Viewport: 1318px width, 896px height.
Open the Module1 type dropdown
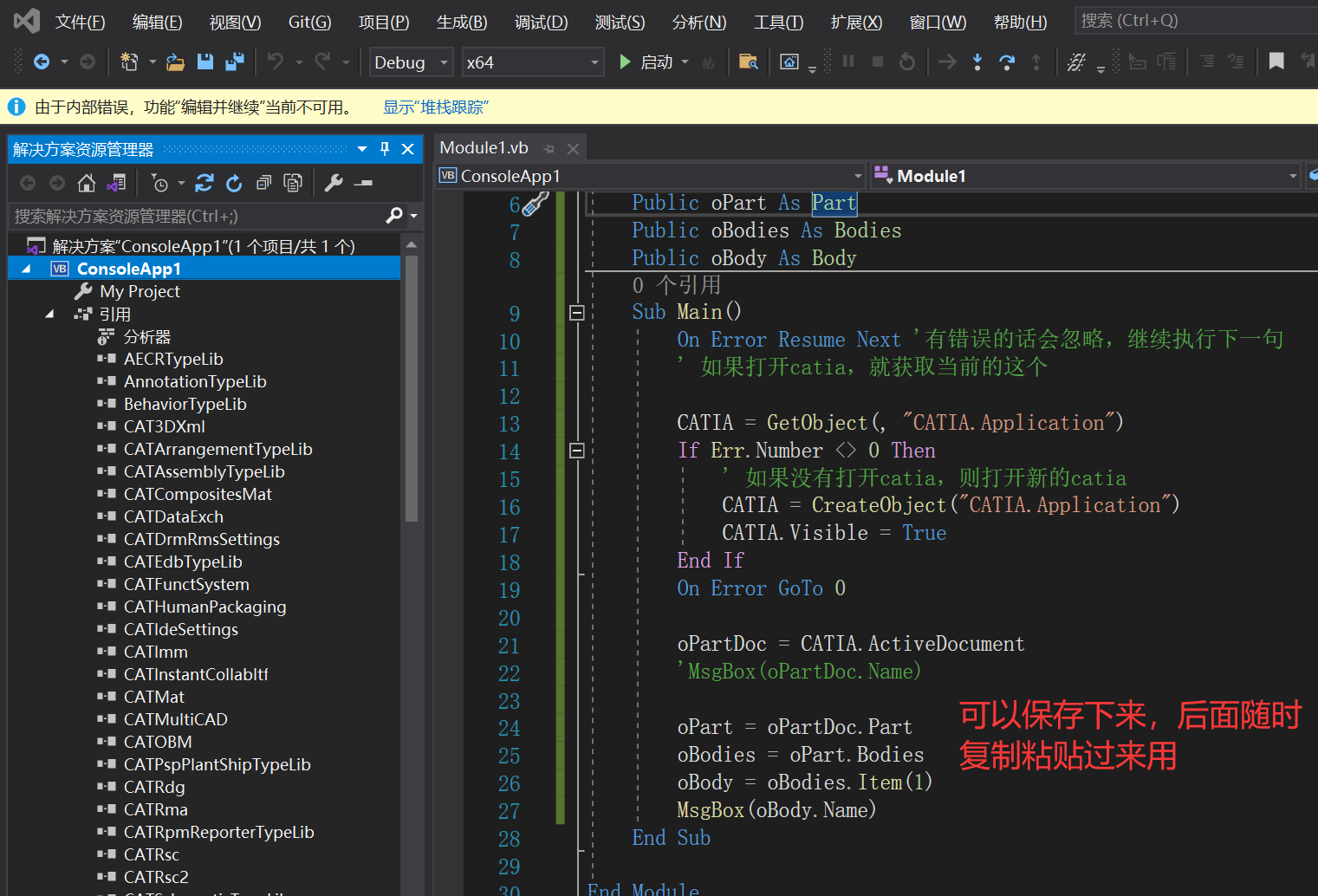(x=1086, y=176)
